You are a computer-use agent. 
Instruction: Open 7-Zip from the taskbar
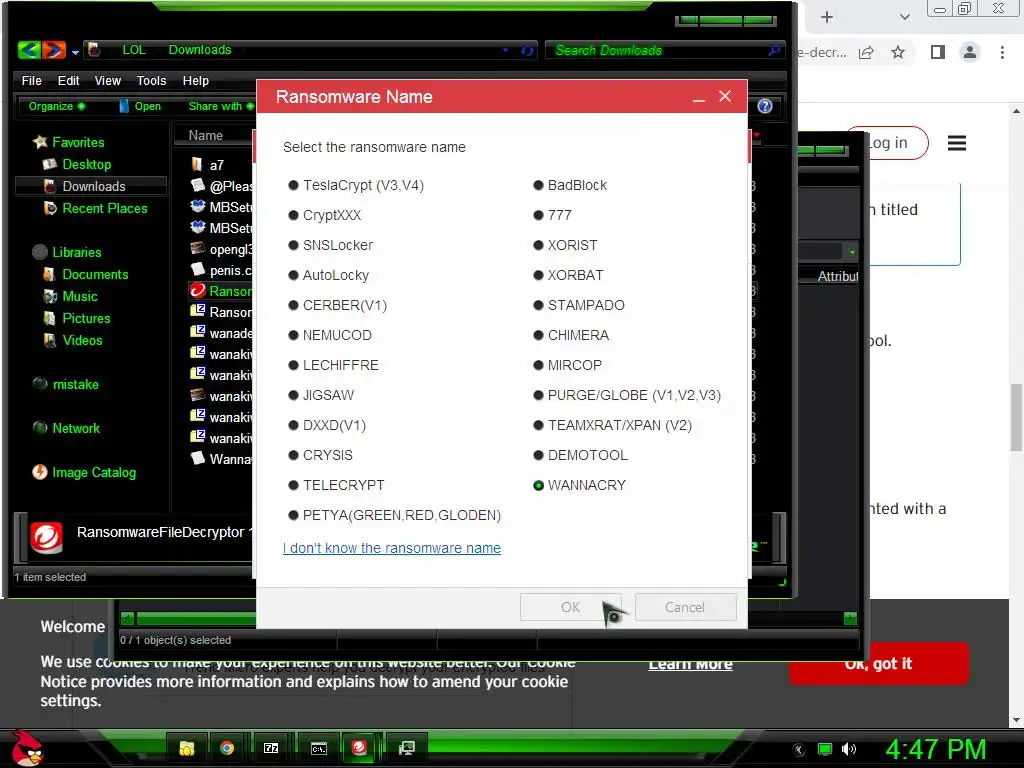click(x=271, y=748)
